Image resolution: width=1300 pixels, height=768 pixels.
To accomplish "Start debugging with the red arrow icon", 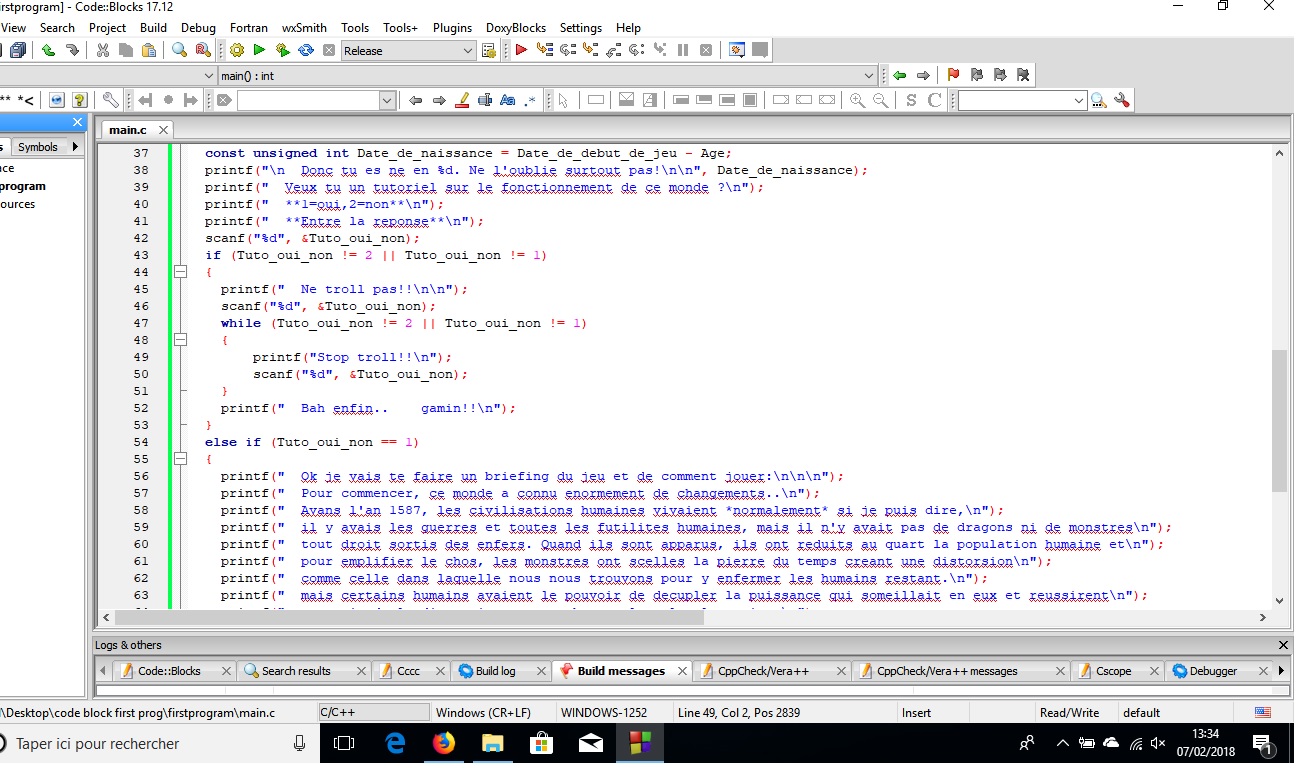I will click(521, 50).
